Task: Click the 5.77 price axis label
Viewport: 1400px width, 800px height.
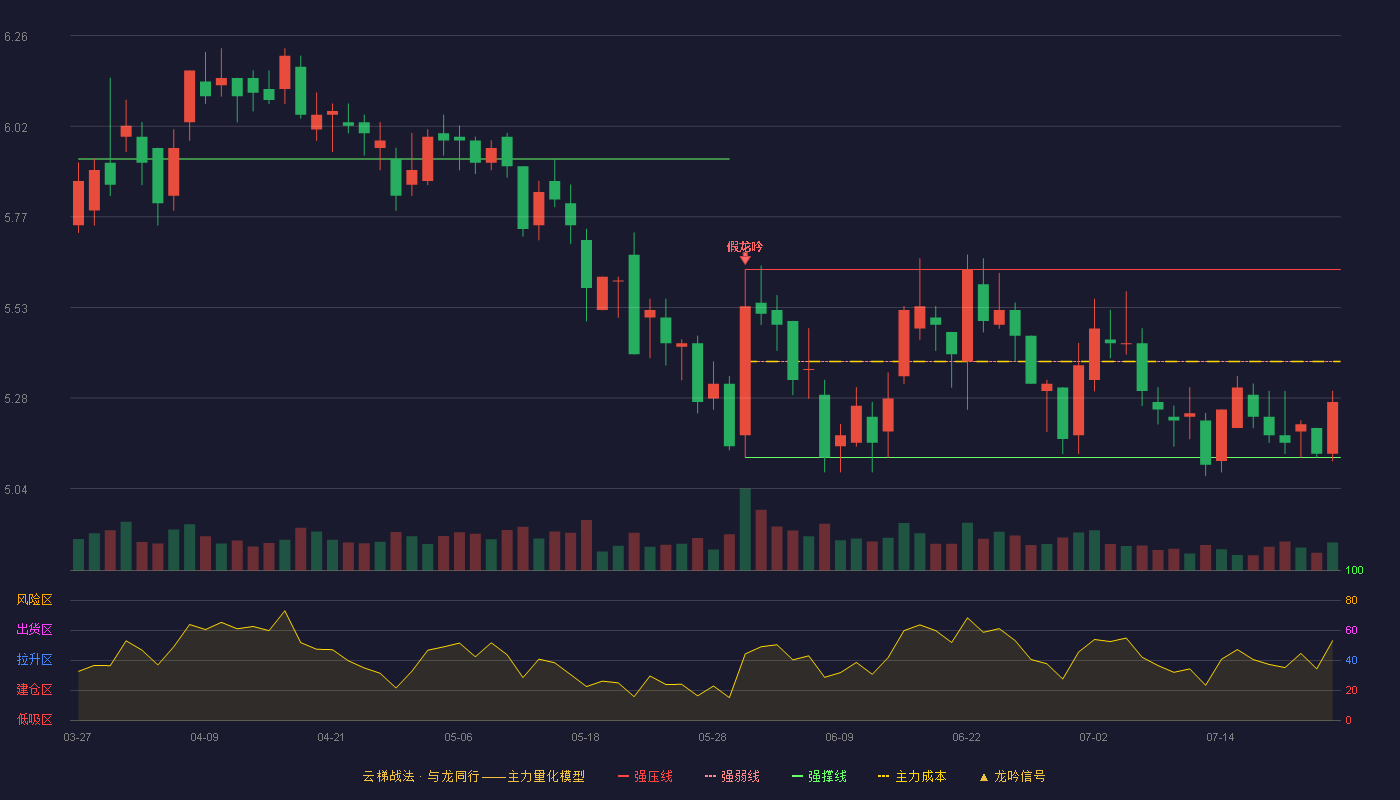Action: (16, 218)
